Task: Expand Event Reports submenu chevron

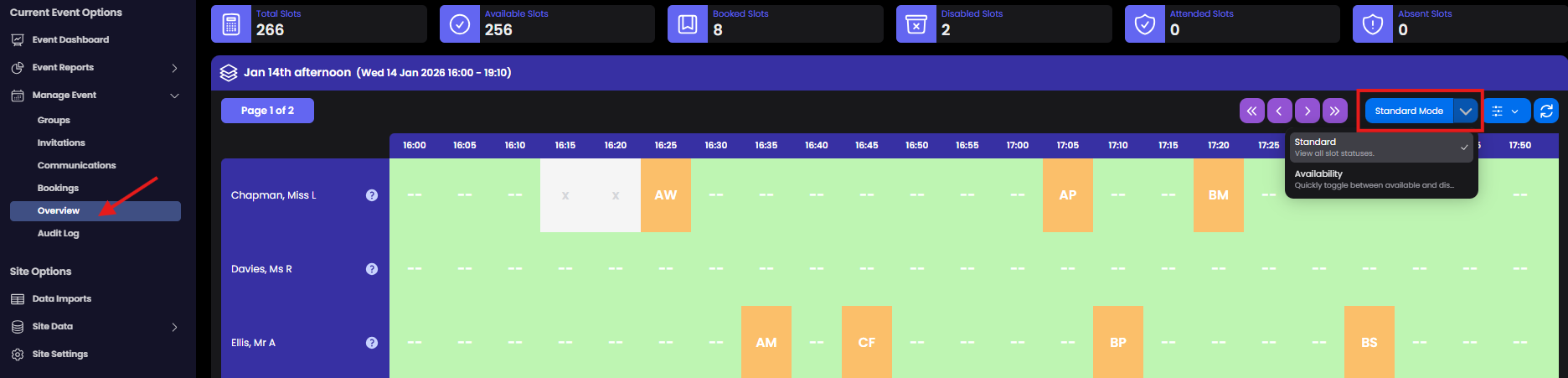Action: click(174, 68)
